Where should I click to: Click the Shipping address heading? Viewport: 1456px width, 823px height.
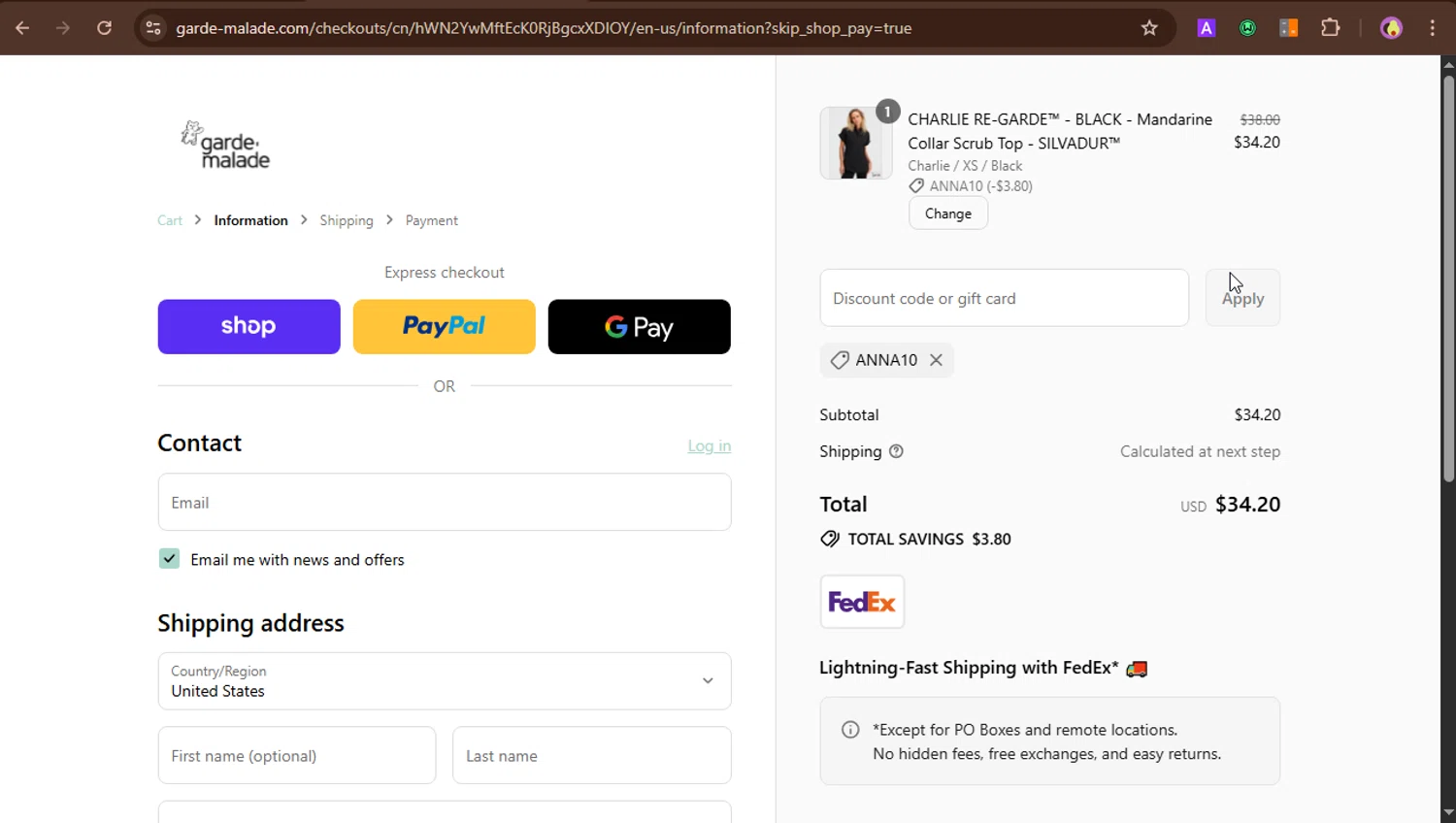250,623
